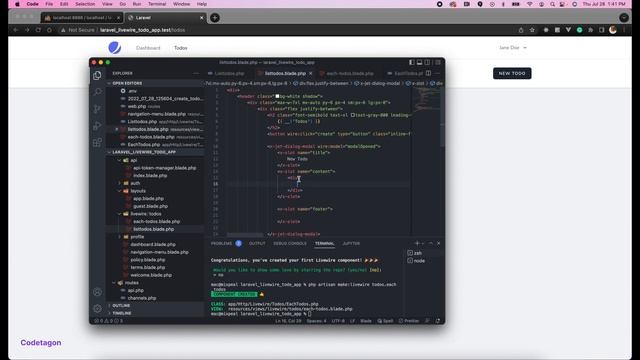Click the errors and warnings status bar indicator
Viewport: 640px width, 360px height.
109,321
